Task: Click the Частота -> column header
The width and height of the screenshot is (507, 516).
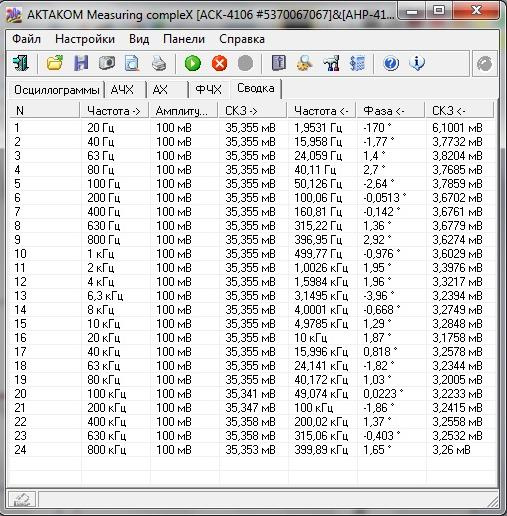Action: pyautogui.click(x=114, y=111)
